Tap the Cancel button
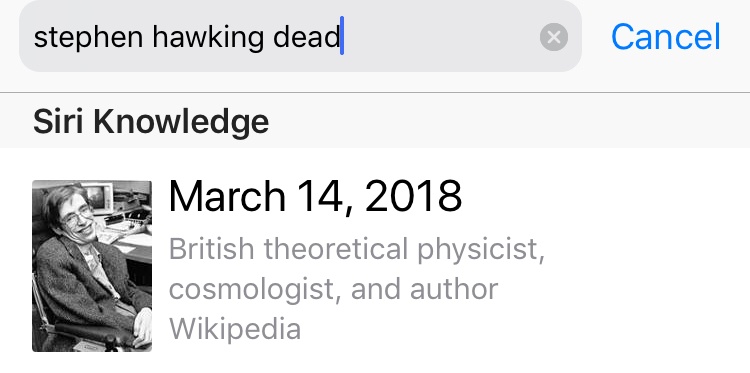The image size is (750, 373). [x=666, y=37]
